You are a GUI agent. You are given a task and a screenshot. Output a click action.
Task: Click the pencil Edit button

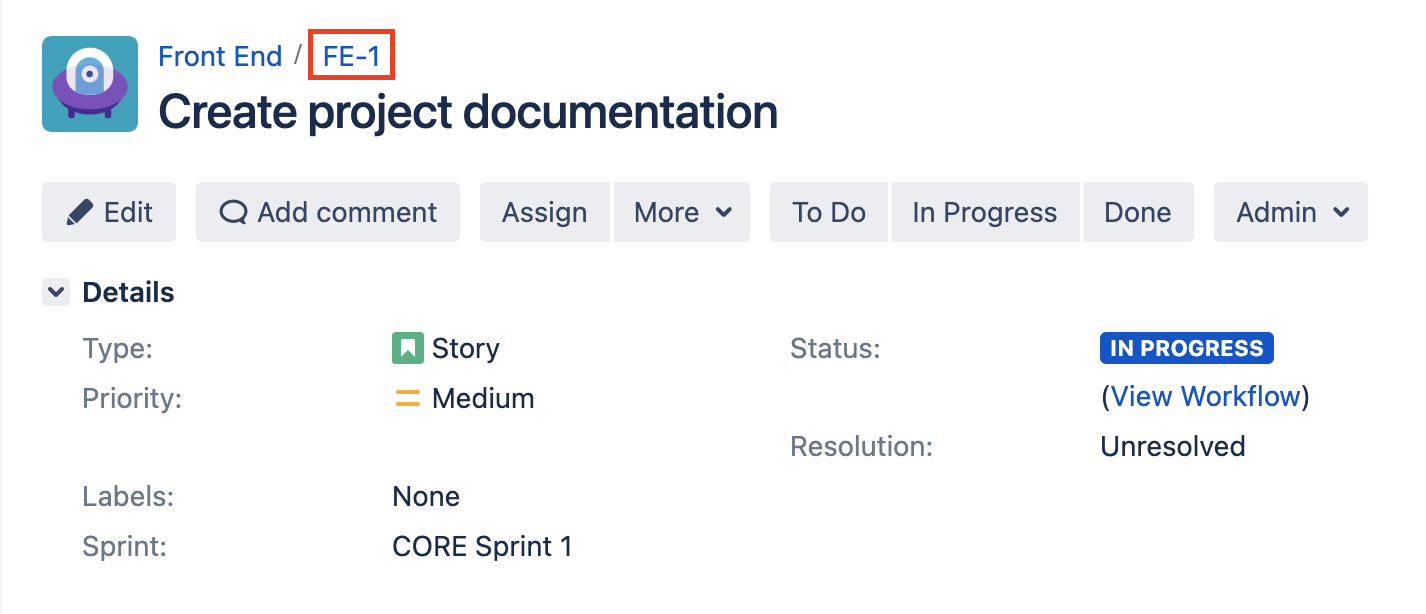coord(109,212)
